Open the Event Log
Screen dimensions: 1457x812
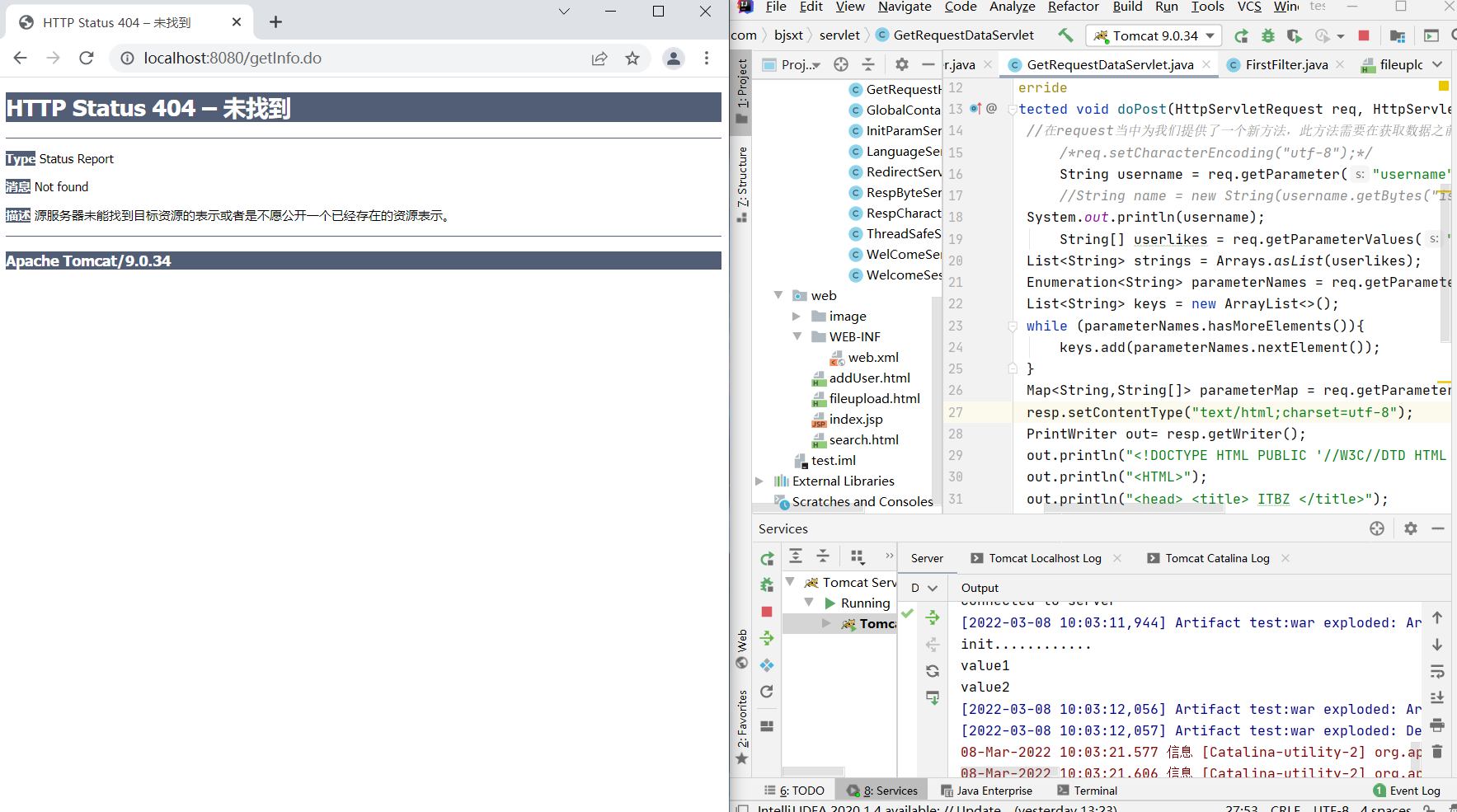click(x=1407, y=791)
